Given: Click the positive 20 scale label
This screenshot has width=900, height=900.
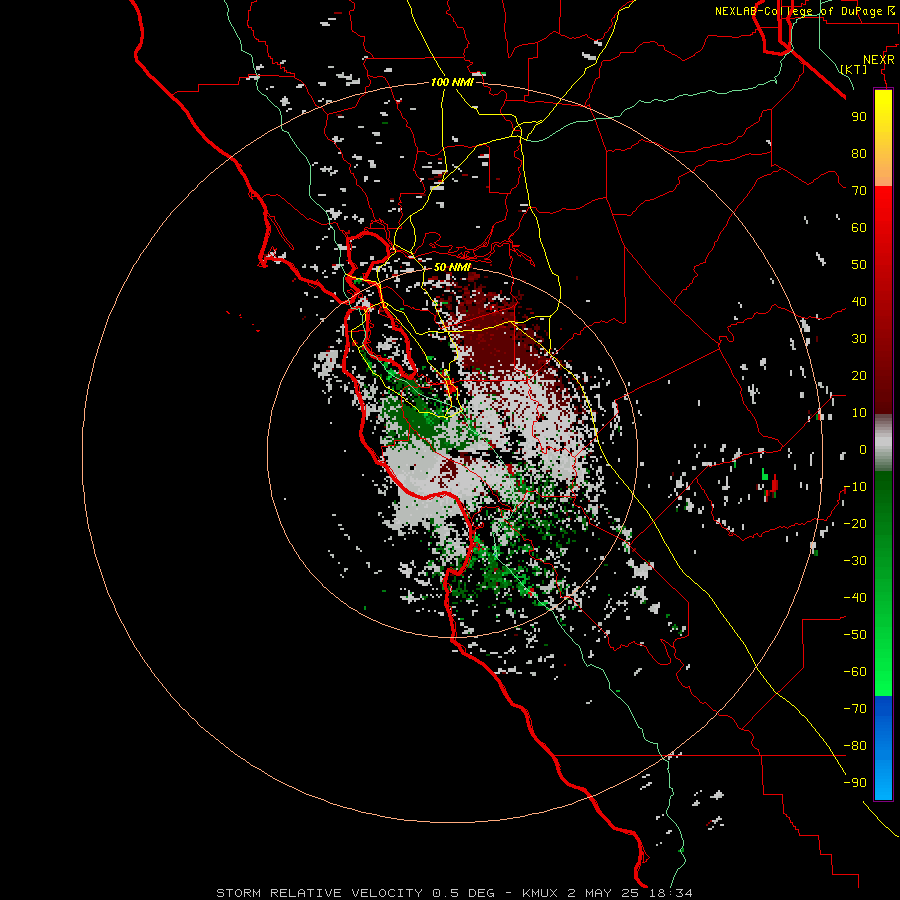Looking at the screenshot, I should click(859, 376).
